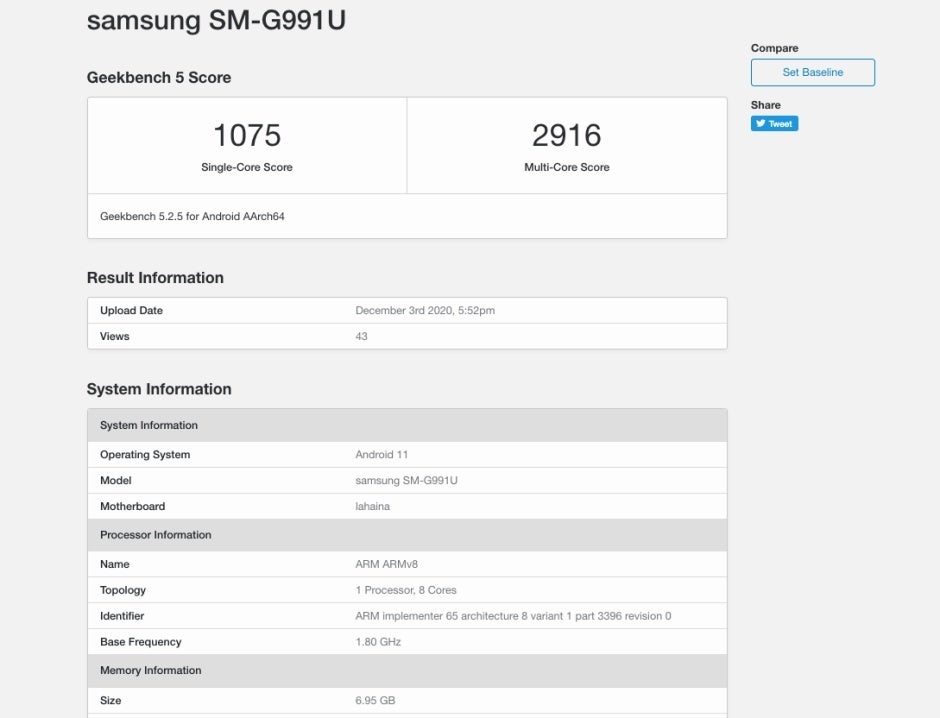The height and width of the screenshot is (718, 940).
Task: Select the Model value samsung SM-G991U
Action: (406, 480)
